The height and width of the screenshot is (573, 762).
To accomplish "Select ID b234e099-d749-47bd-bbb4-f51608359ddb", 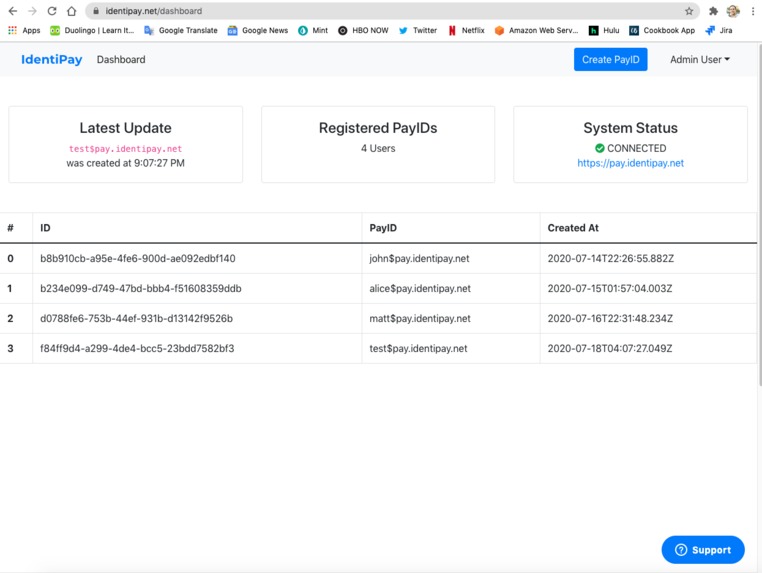I will pos(140,289).
